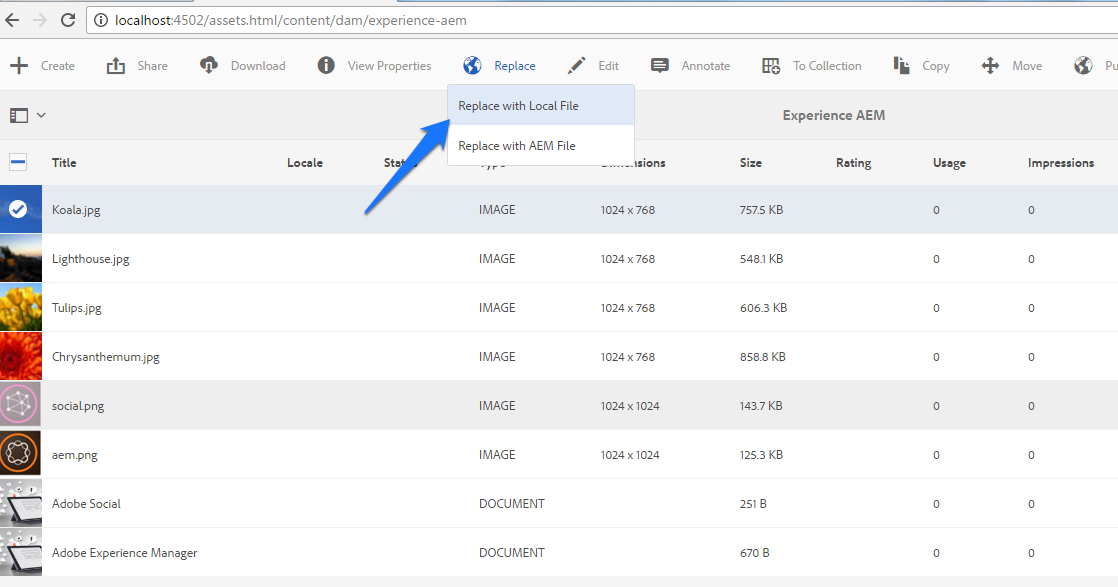This screenshot has height=587, width=1118.
Task: Click the Tulips.jpg thumbnail
Action: (x=21, y=307)
